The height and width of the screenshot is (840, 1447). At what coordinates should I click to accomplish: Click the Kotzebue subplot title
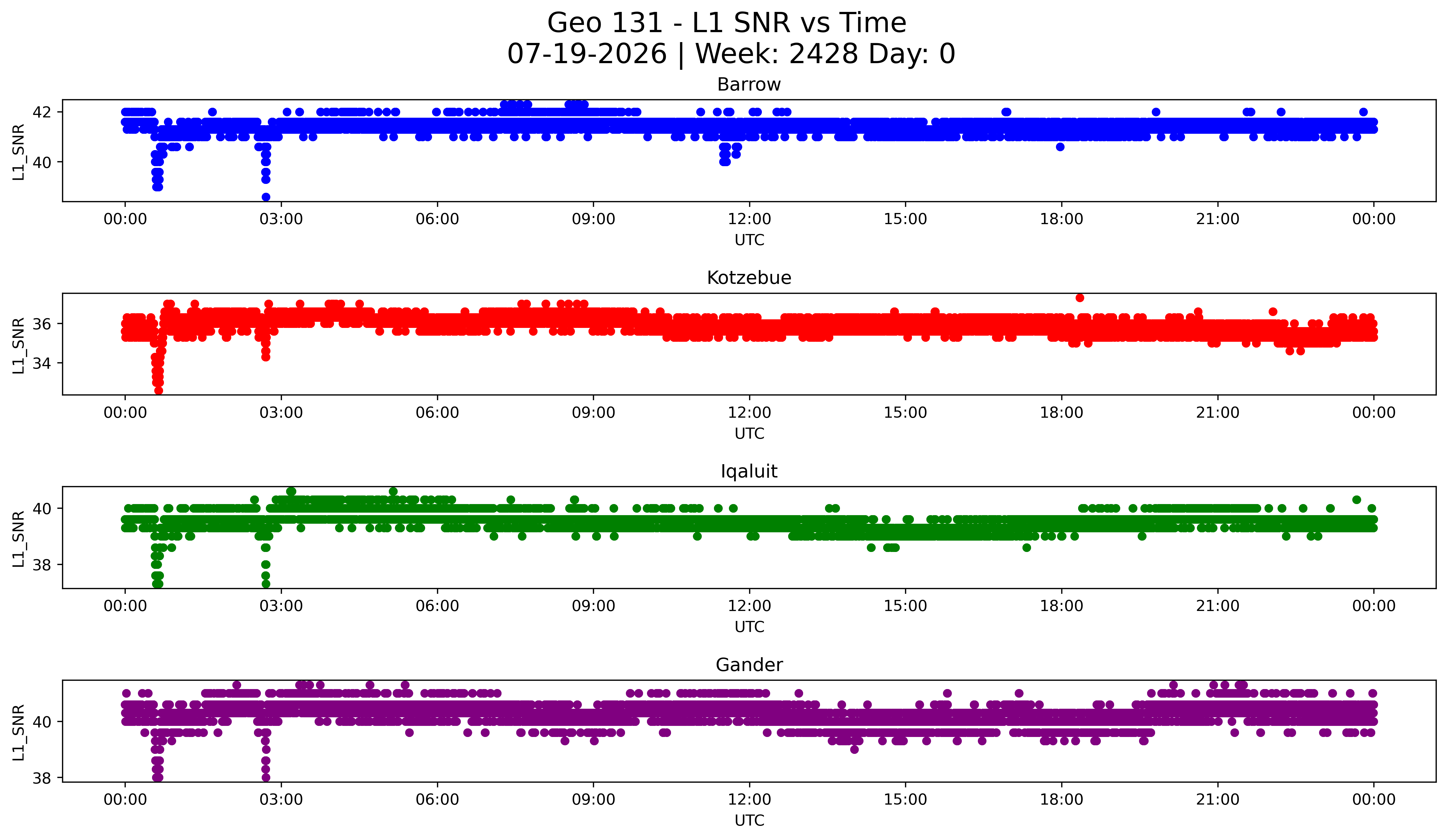pos(749,278)
